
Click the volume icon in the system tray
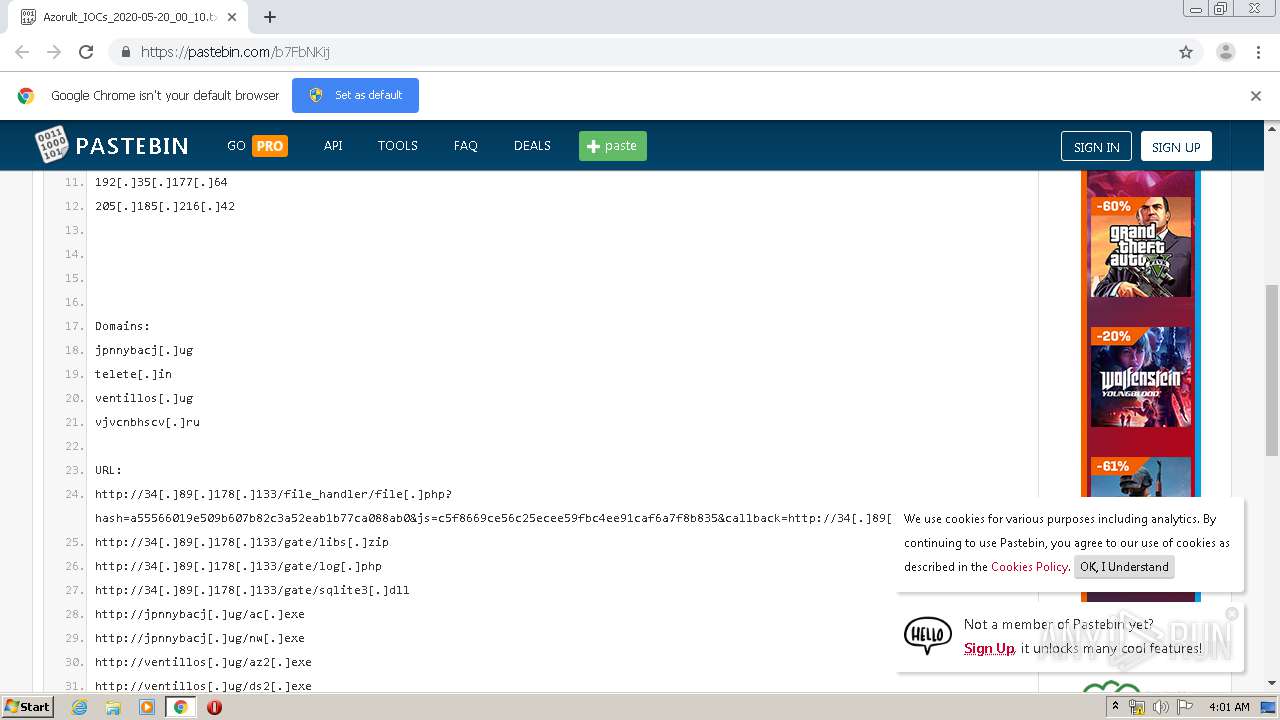(1159, 707)
